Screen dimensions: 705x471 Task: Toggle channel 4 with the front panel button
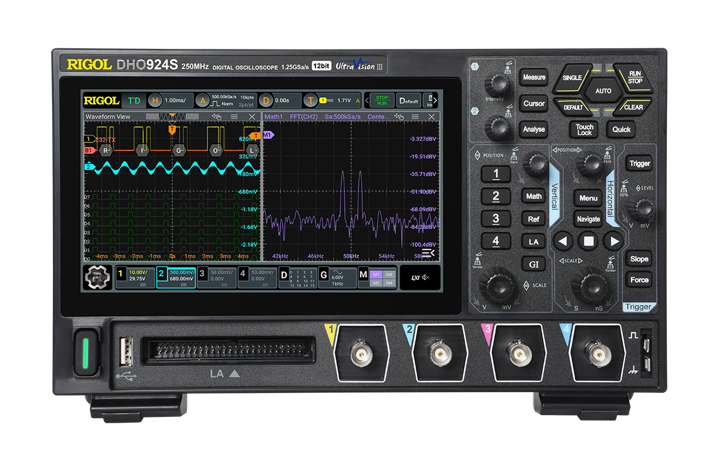tap(495, 241)
